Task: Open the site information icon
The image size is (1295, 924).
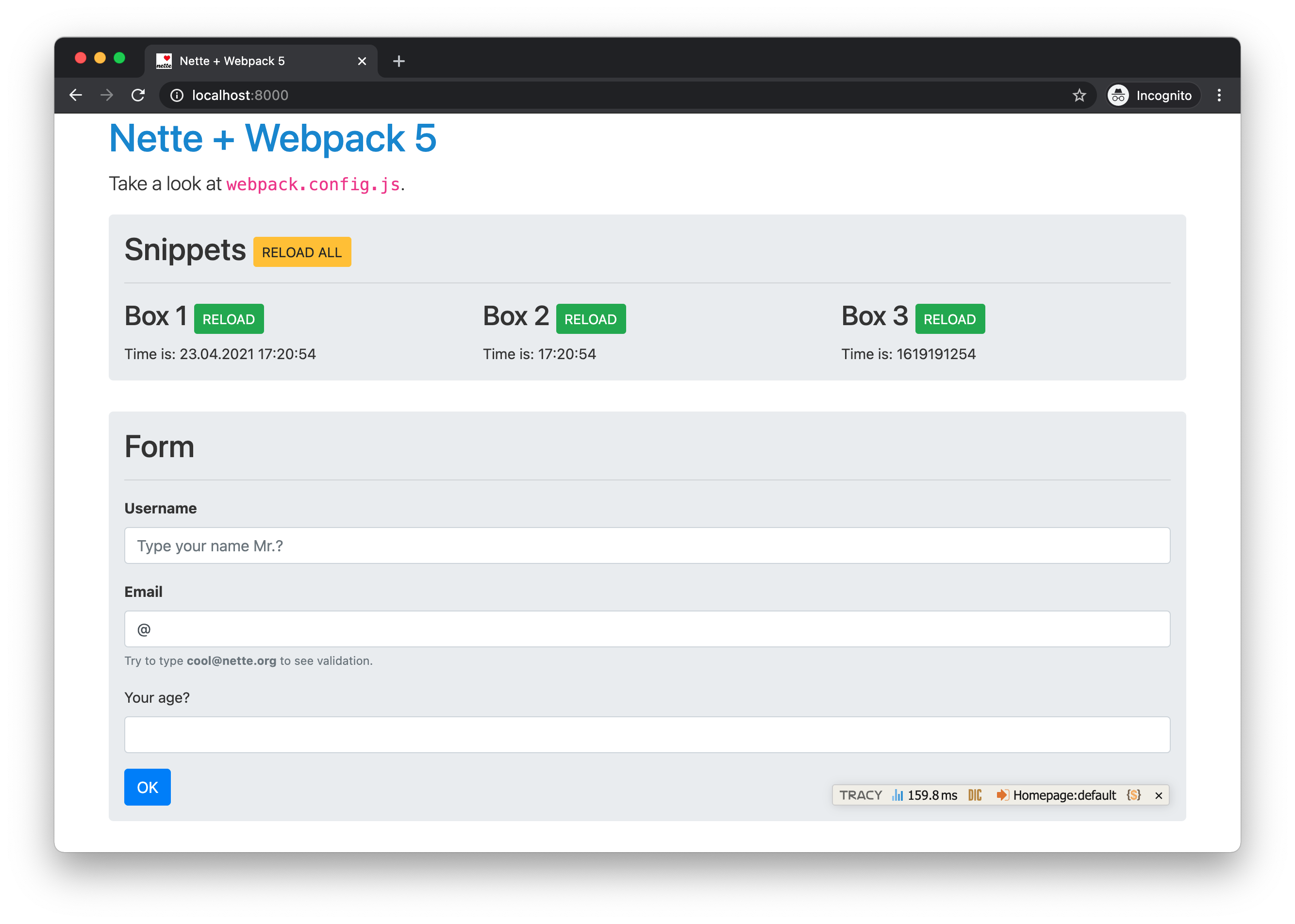Action: (x=177, y=95)
